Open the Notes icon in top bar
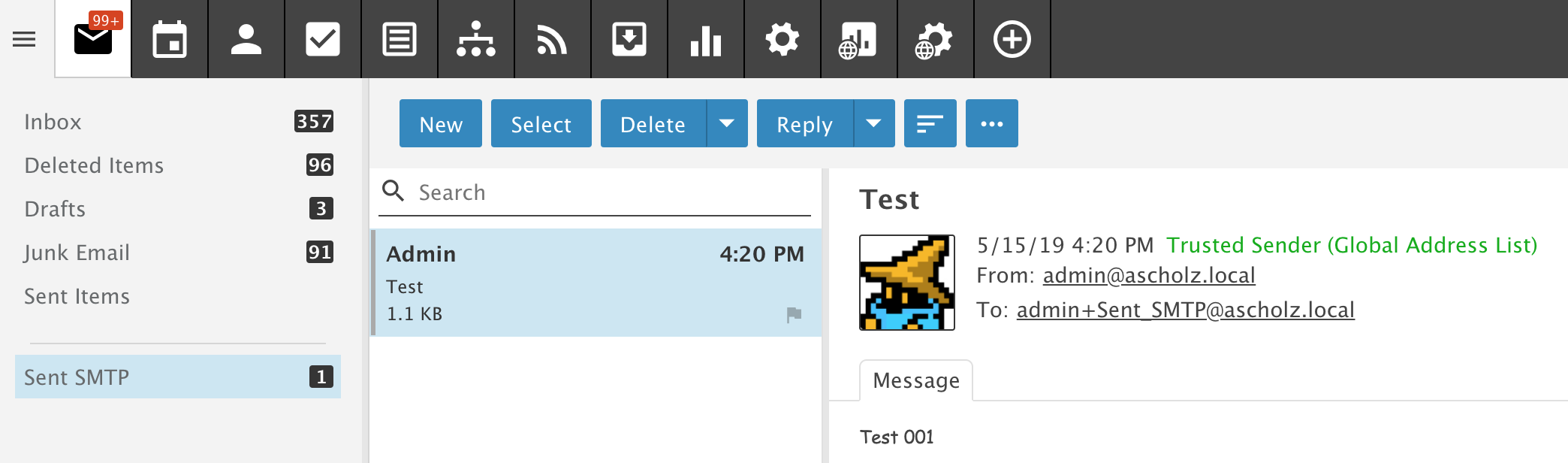 click(x=400, y=39)
